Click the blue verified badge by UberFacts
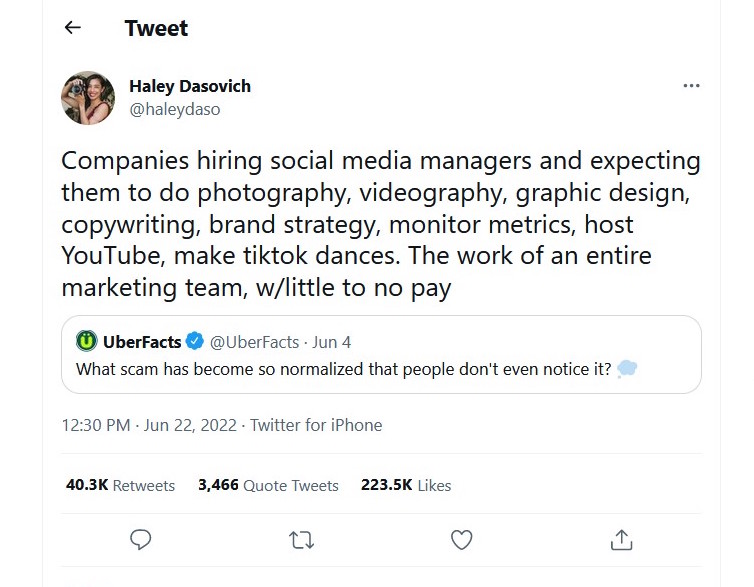Image resolution: width=754 pixels, height=587 pixels. coord(195,341)
